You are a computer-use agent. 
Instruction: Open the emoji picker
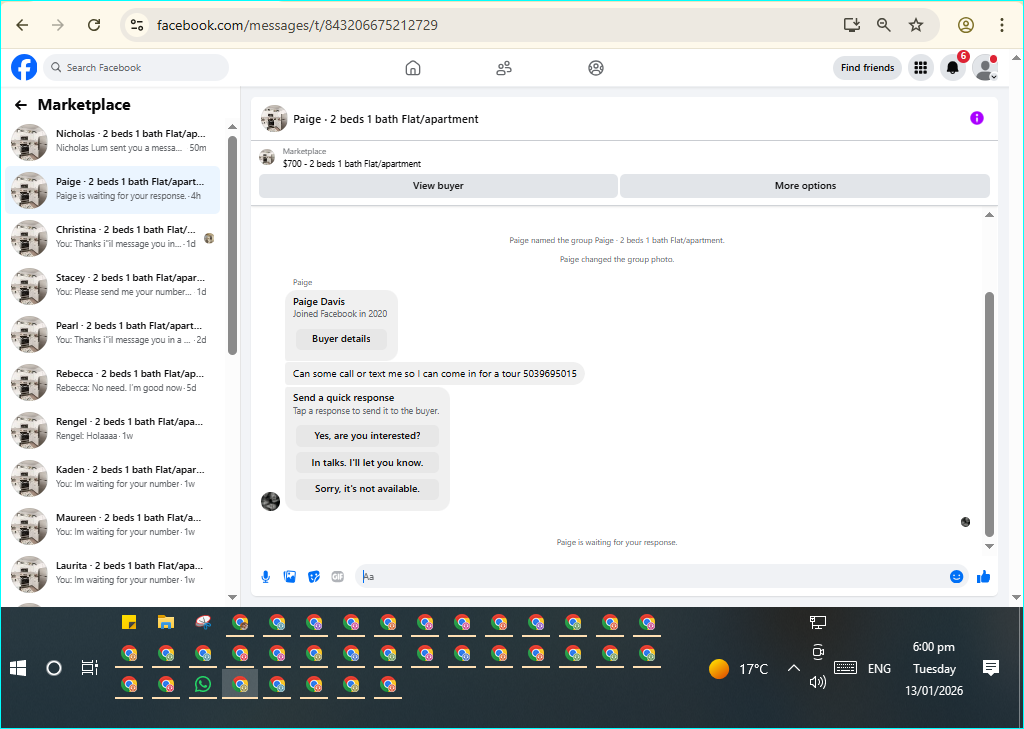(957, 577)
